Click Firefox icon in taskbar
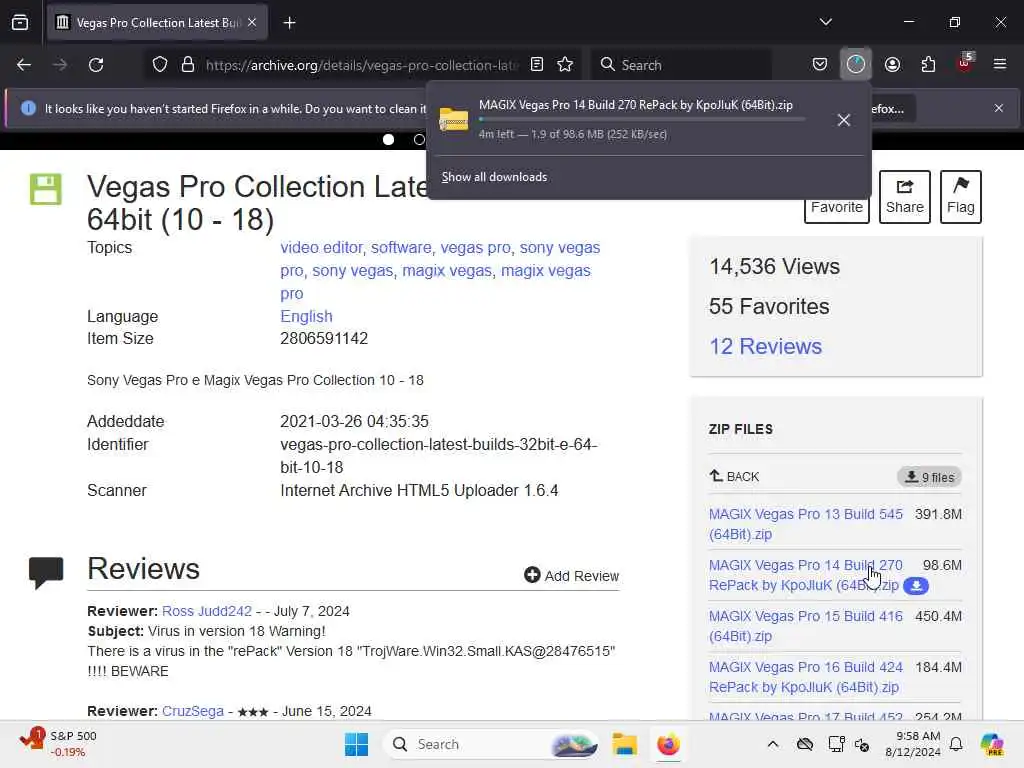 (669, 744)
